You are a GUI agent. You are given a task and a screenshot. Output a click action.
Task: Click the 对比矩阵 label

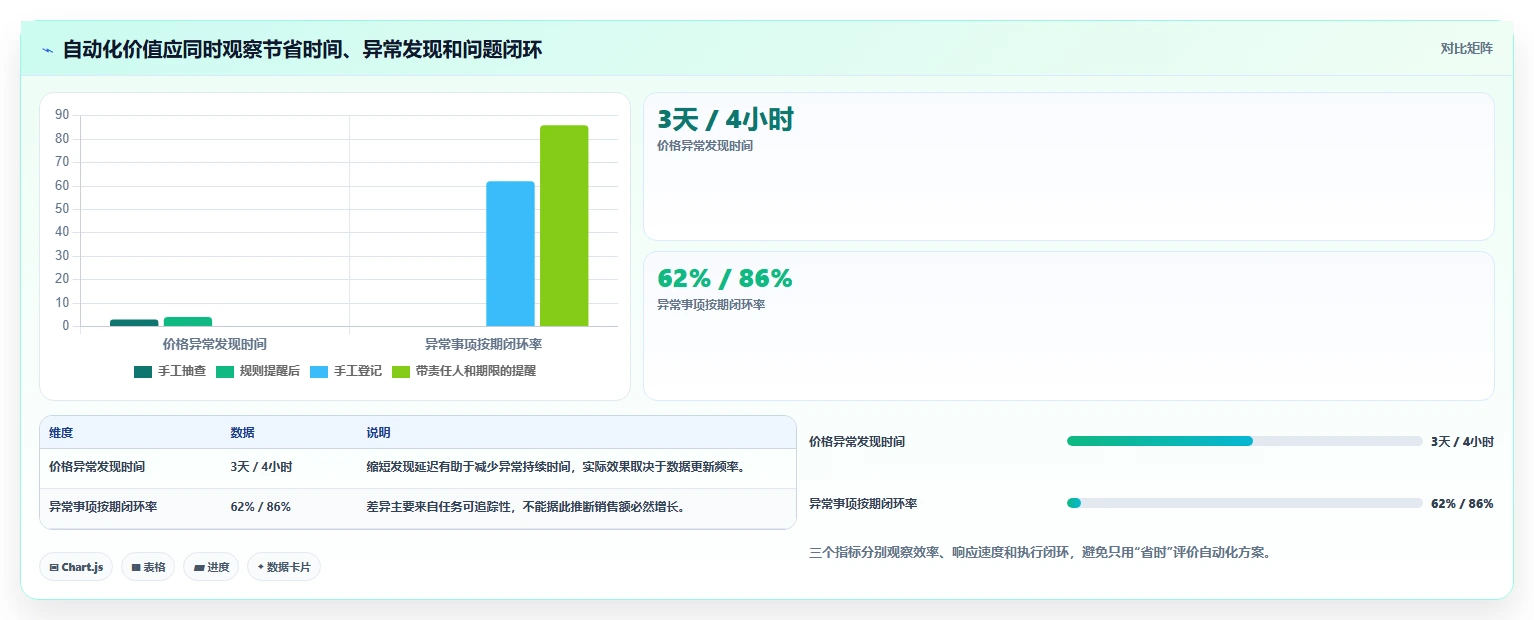pos(1466,48)
